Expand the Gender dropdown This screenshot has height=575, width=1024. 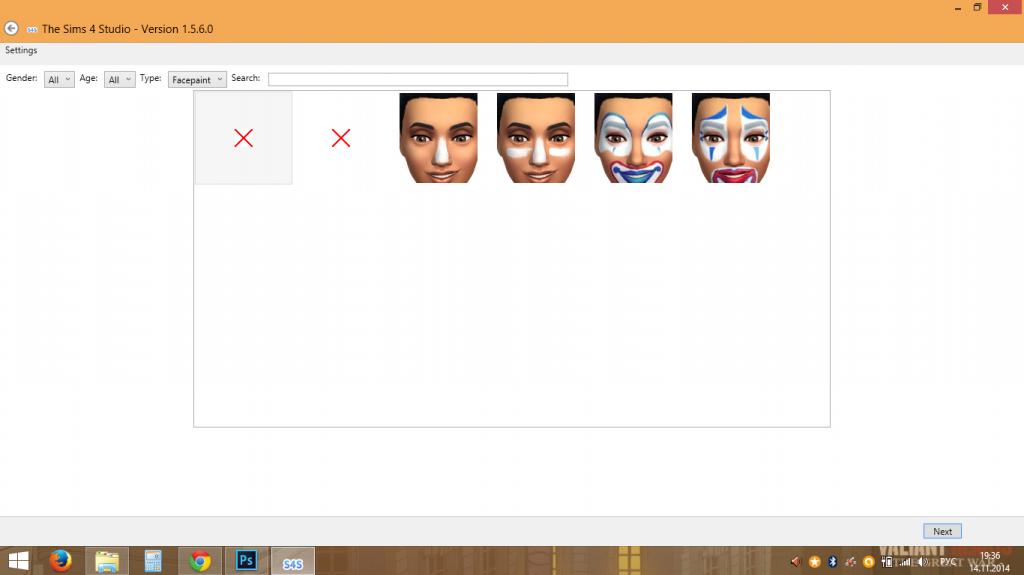pos(59,80)
